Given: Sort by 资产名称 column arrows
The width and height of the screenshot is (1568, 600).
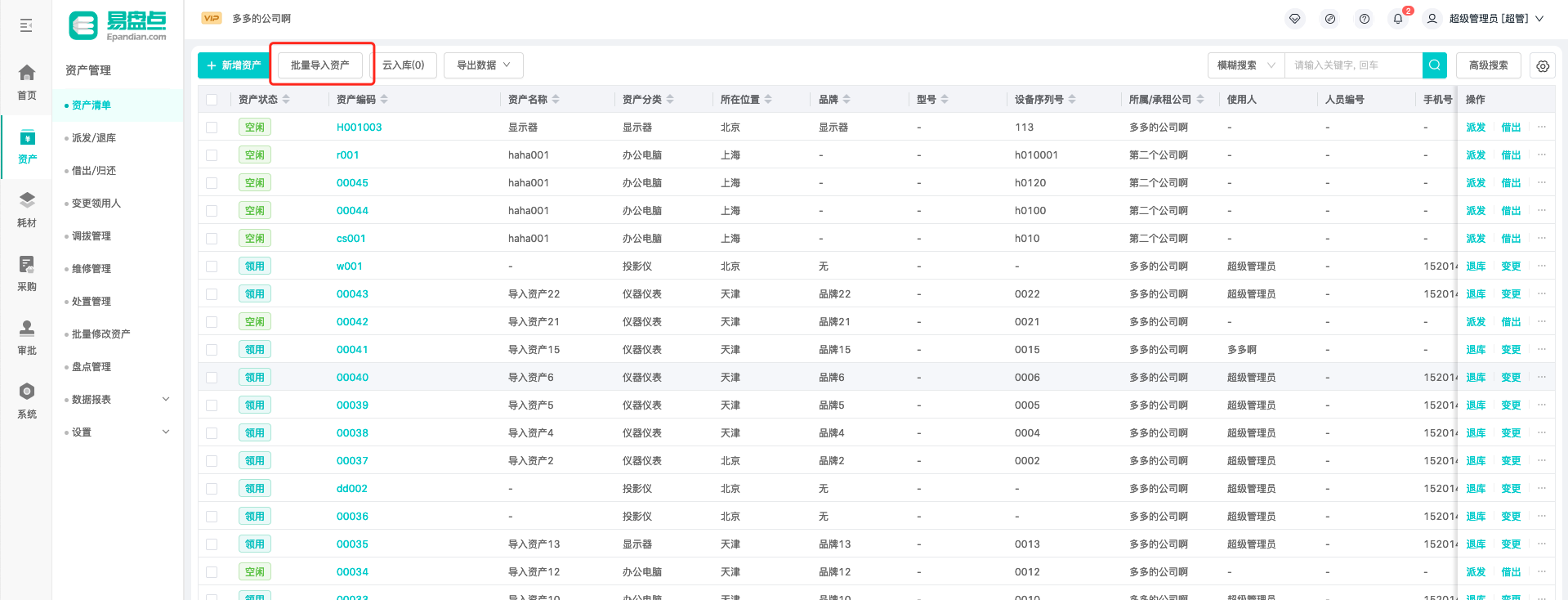Looking at the screenshot, I should click(x=556, y=99).
